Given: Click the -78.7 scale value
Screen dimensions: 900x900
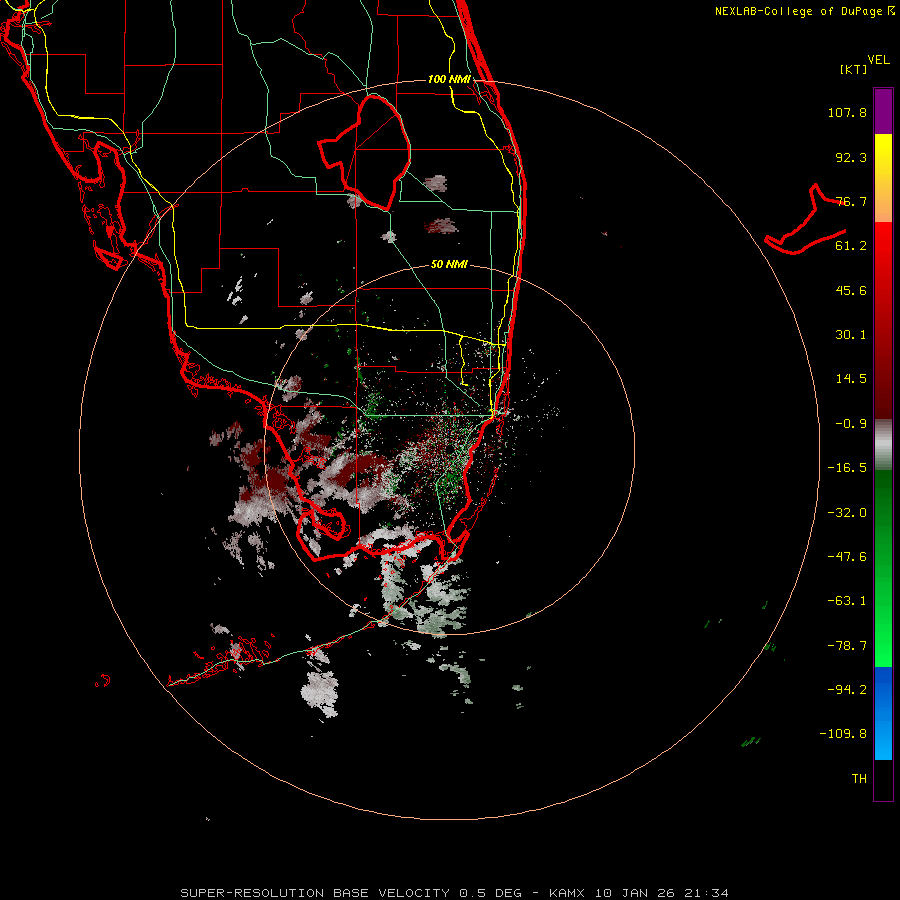Looking at the screenshot, I should click(847, 646).
